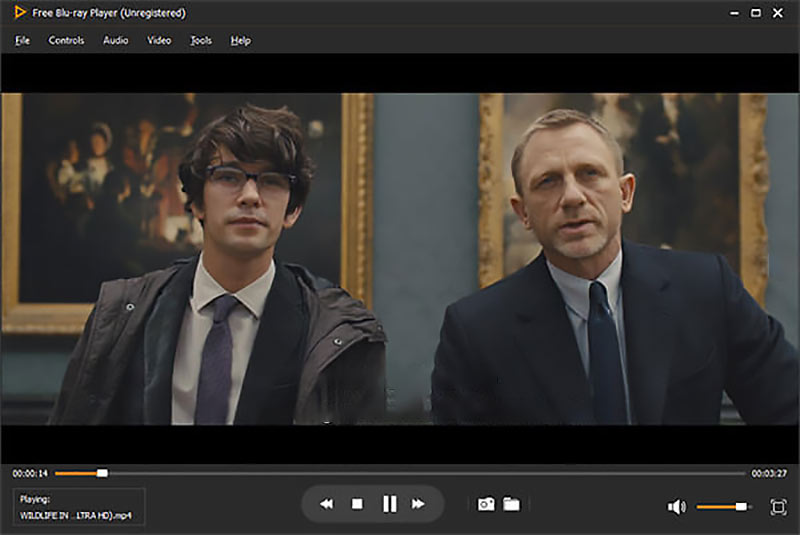Image resolution: width=800 pixels, height=535 pixels.
Task: Open the File menu
Action: (22, 41)
